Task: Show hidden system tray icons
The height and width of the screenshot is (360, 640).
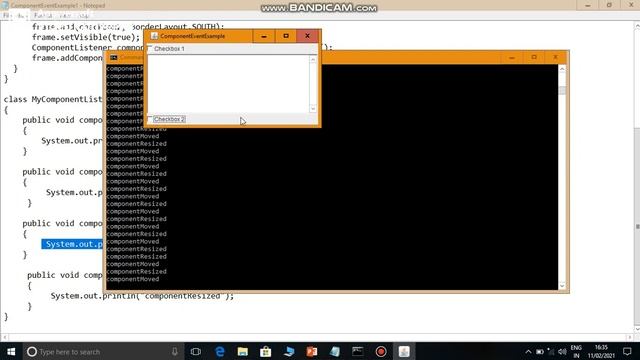Action: (528, 351)
